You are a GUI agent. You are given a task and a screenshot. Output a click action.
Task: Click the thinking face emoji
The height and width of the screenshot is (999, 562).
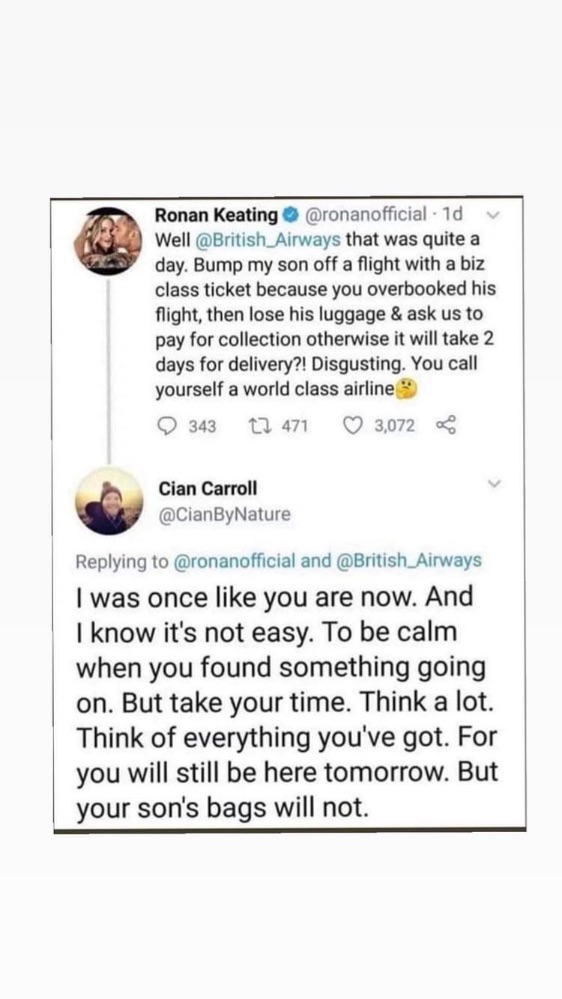coord(405,387)
